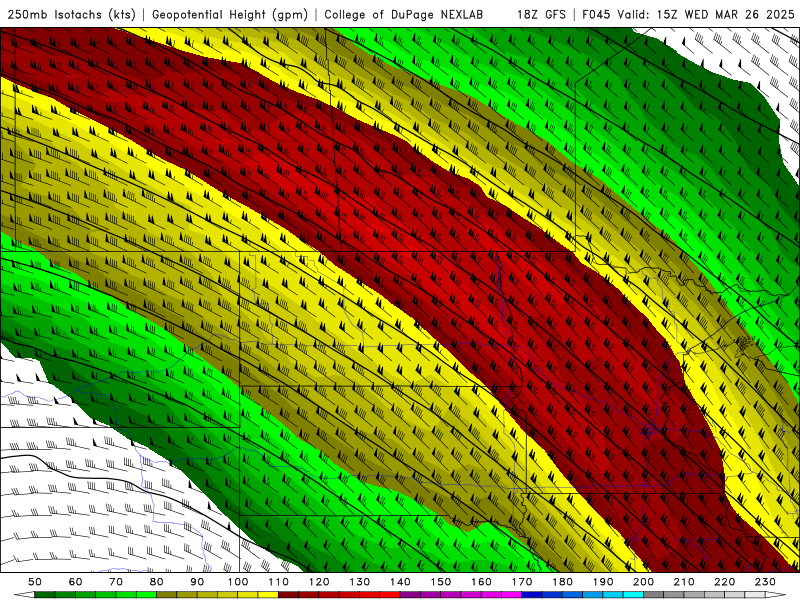Viewport: 800px width, 600px height.
Task: Click the dark purple swatch starting at 140
Action: [410, 595]
